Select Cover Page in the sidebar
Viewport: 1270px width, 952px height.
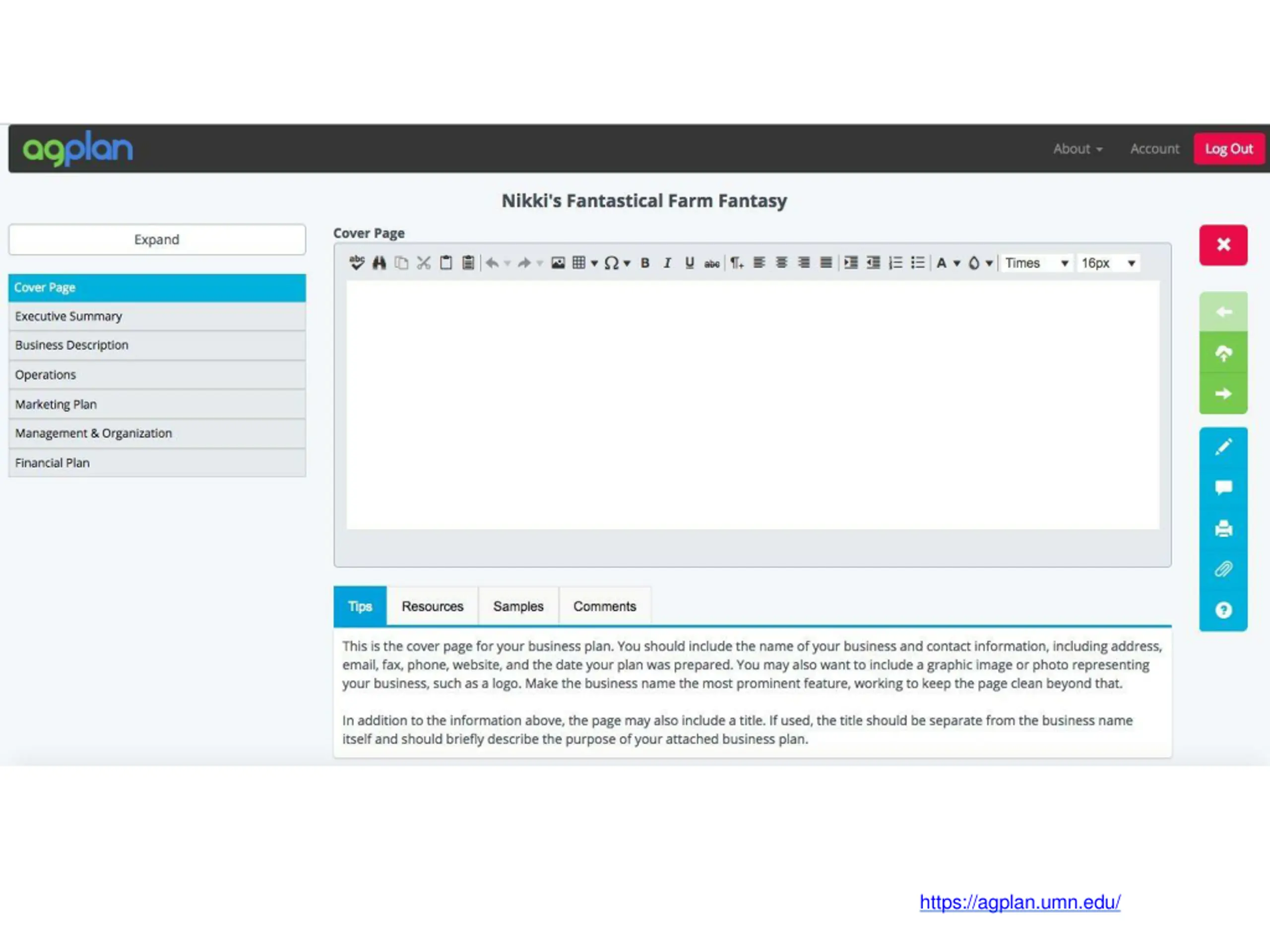pos(157,288)
